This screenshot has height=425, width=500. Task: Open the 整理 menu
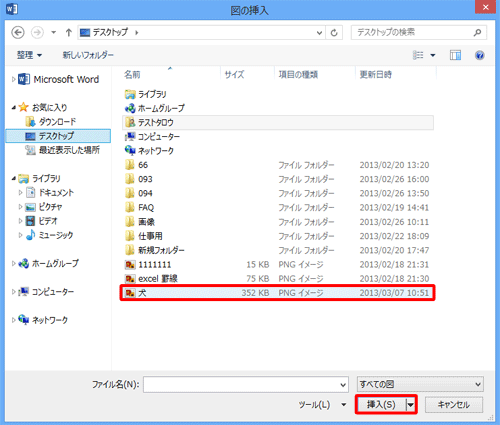[x=29, y=55]
